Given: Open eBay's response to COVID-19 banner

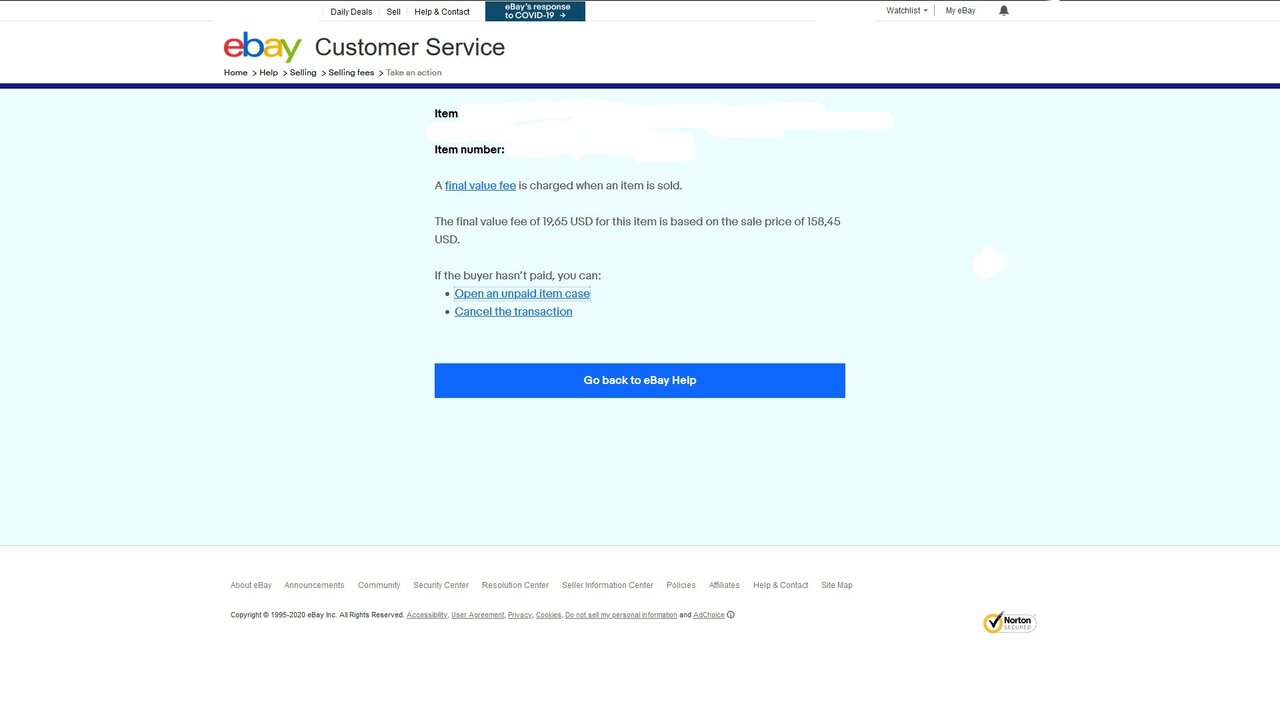Looking at the screenshot, I should [535, 11].
